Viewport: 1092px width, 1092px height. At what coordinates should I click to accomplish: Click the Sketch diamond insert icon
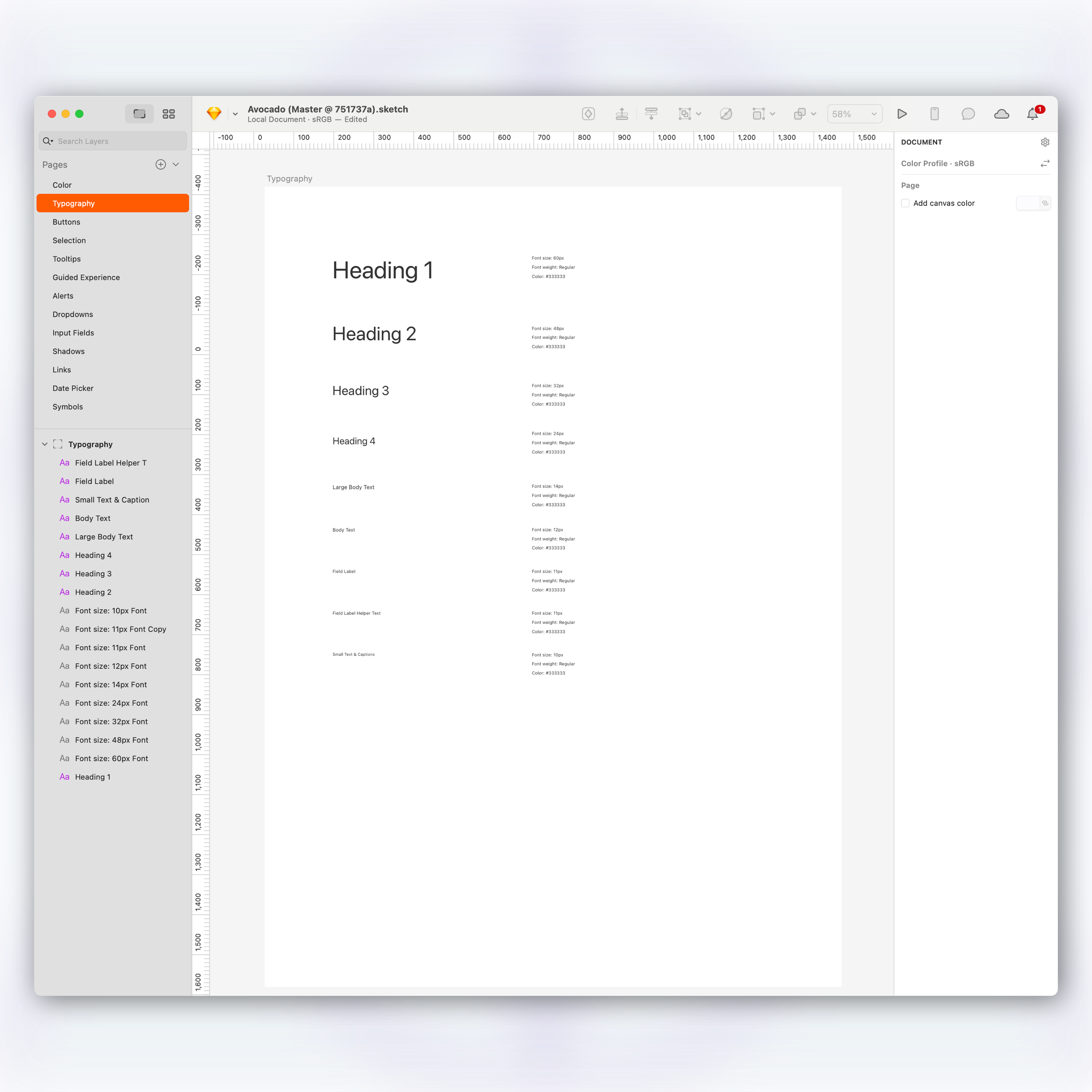214,114
